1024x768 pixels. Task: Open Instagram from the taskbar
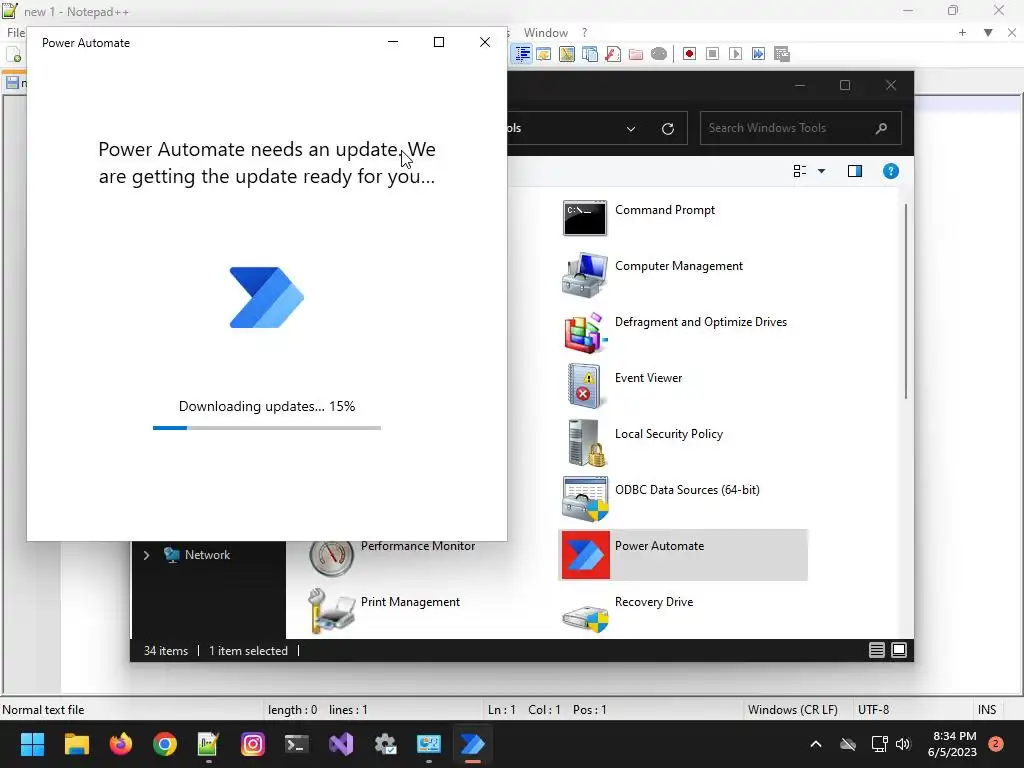(253, 744)
